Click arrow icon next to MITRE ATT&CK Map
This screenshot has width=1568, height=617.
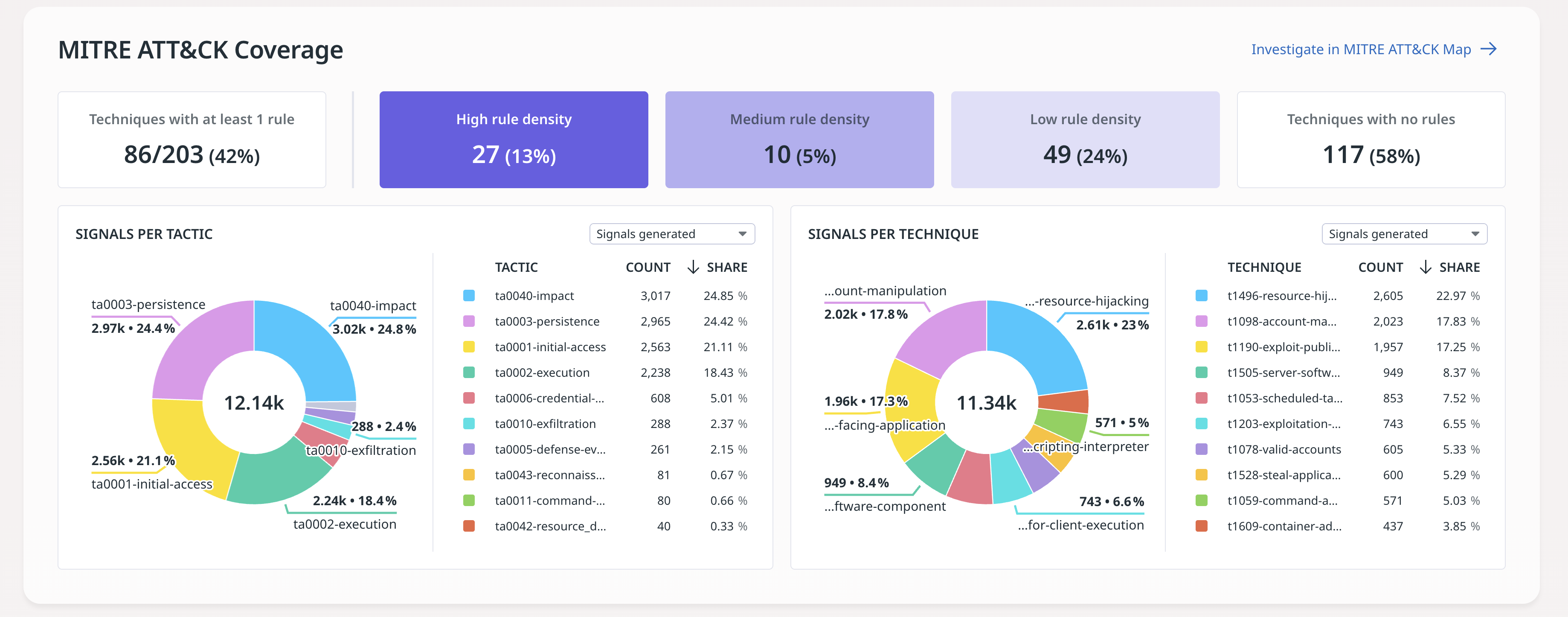pyautogui.click(x=1488, y=49)
